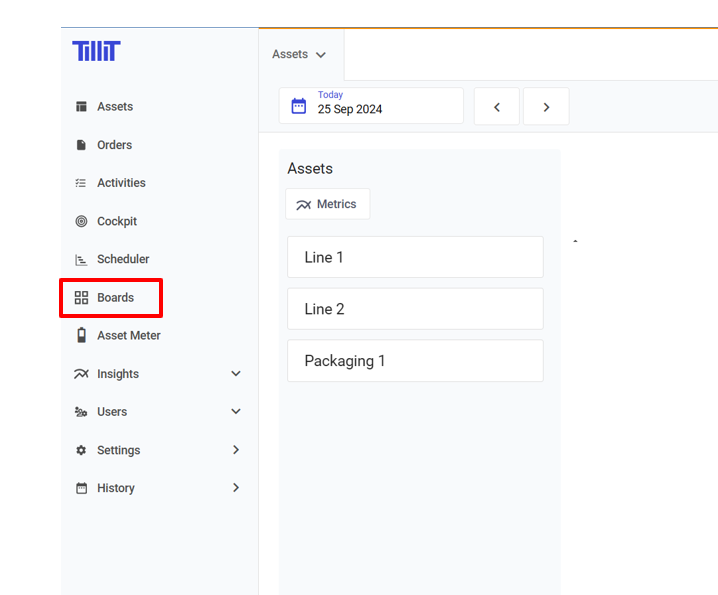This screenshot has width=718, height=595.
Task: Click the Asset Meter battery icon
Action: click(x=81, y=336)
